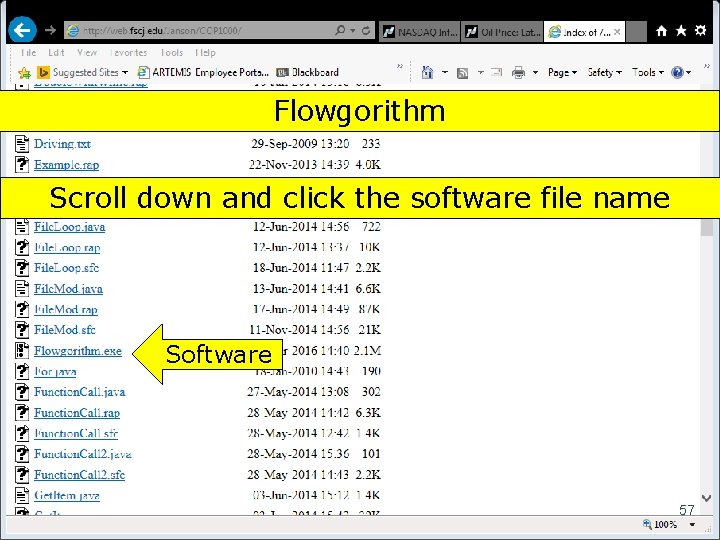Viewport: 720px width, 540px height.
Task: Open the zoom level dropdown in the status bar
Action: click(692, 524)
